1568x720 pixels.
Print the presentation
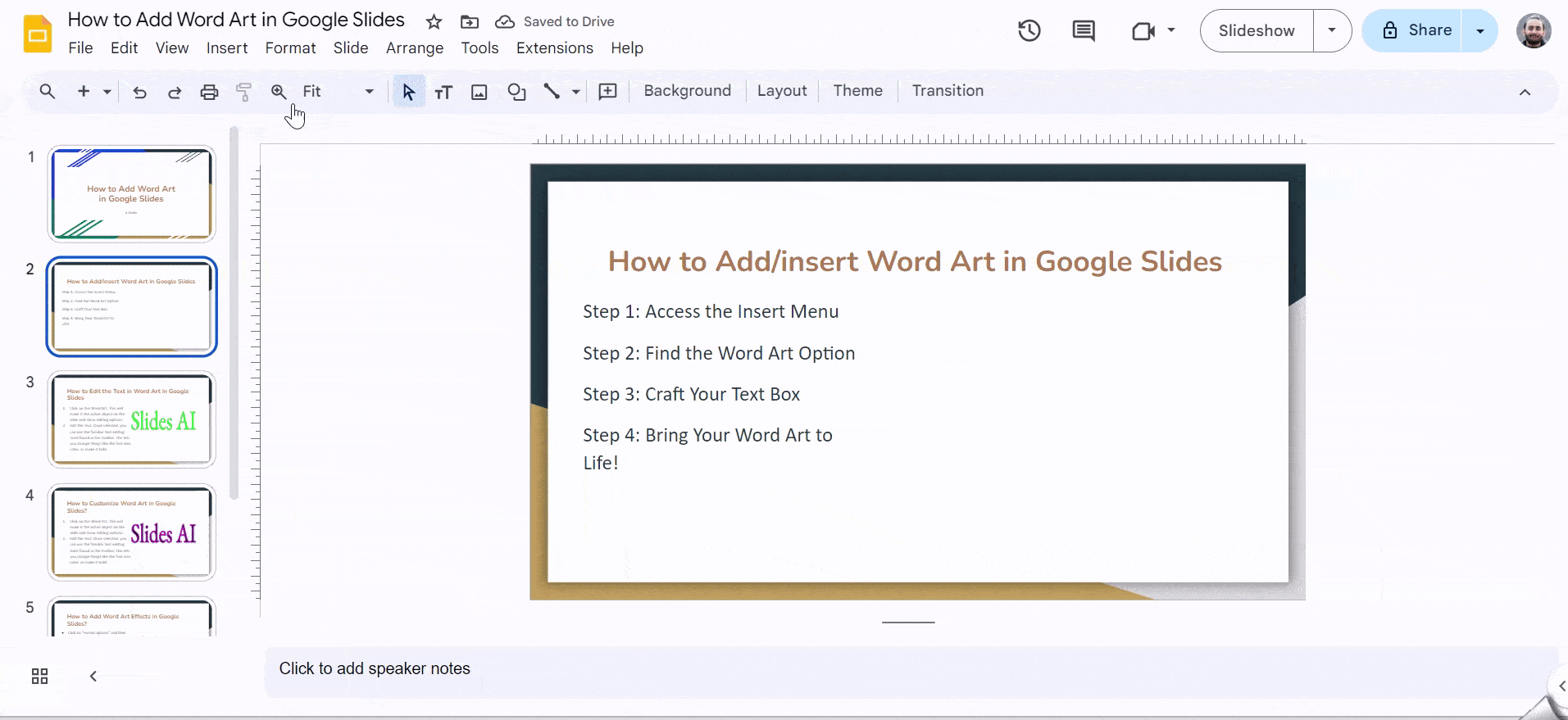(210, 92)
